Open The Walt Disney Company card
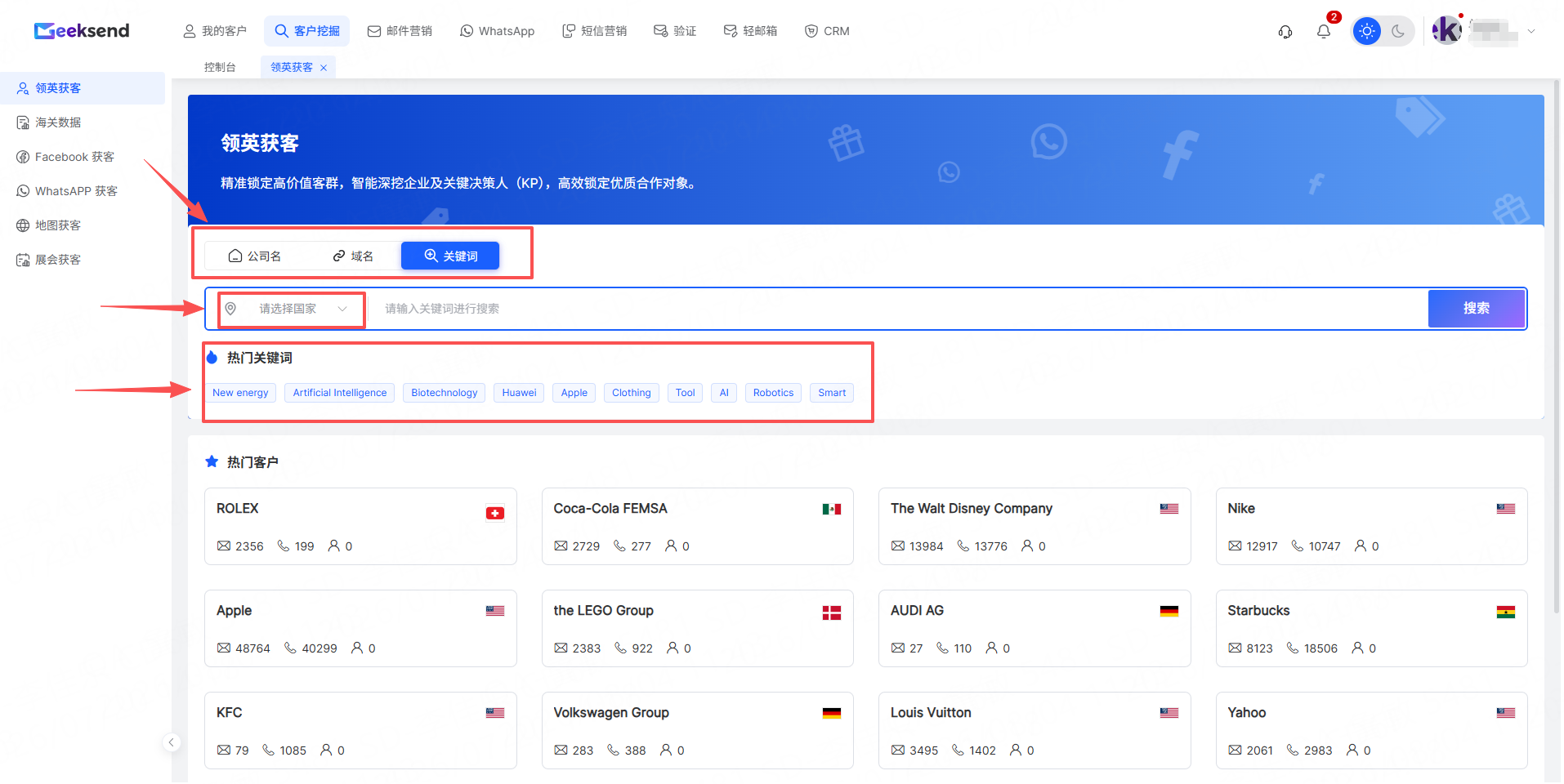Viewport: 1564px width, 784px height. point(1034,527)
